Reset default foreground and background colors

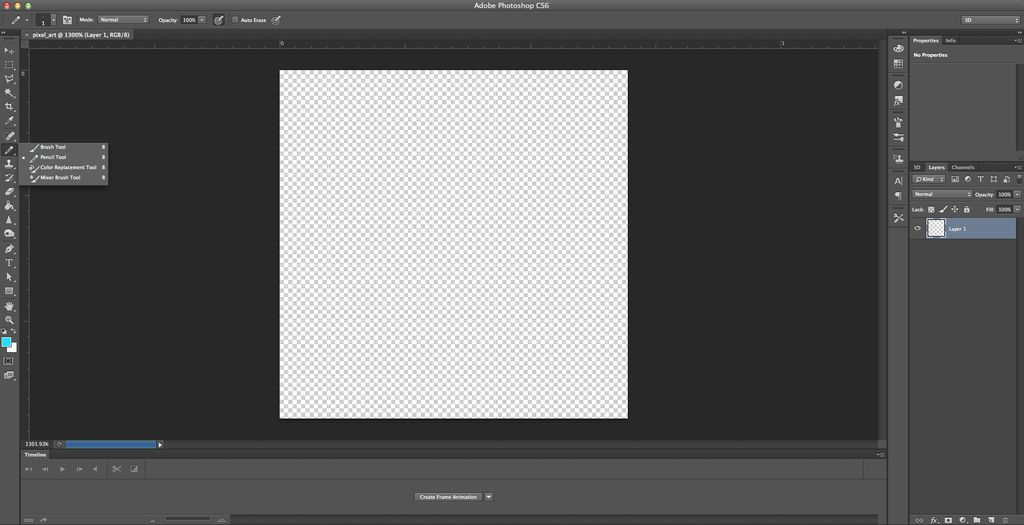point(4,332)
